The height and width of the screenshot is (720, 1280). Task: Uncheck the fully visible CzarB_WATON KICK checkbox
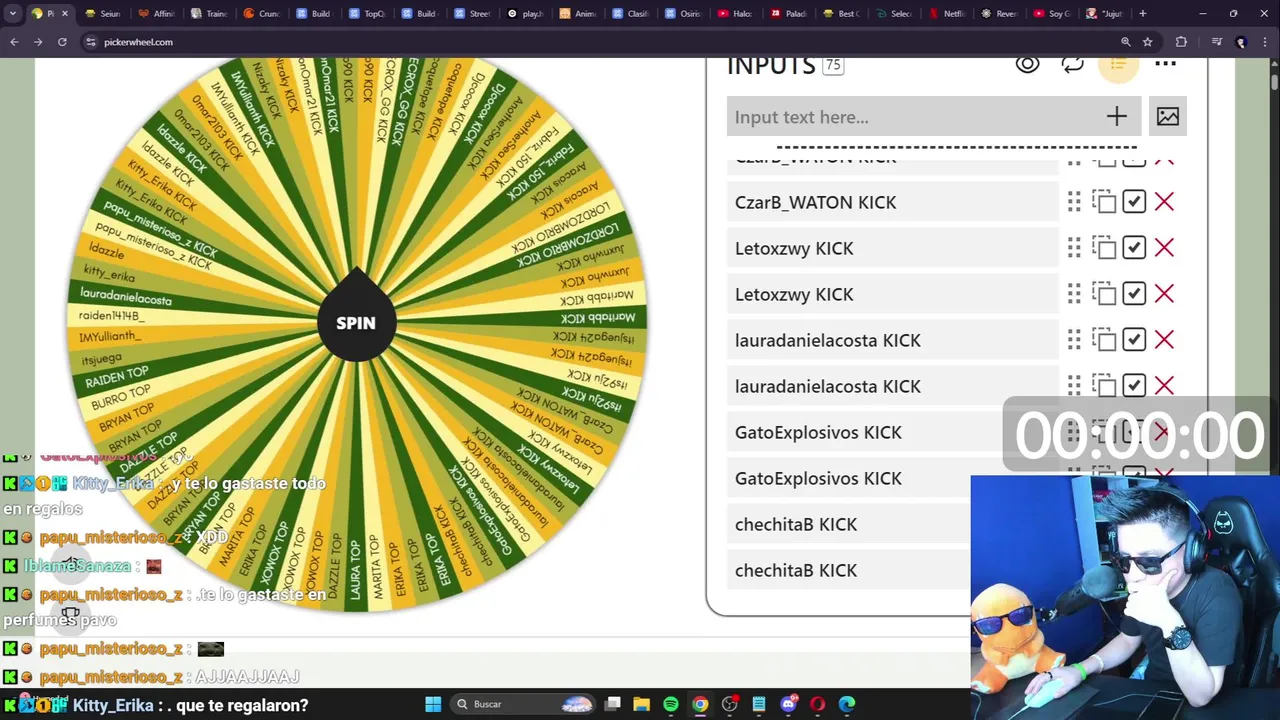(1134, 202)
